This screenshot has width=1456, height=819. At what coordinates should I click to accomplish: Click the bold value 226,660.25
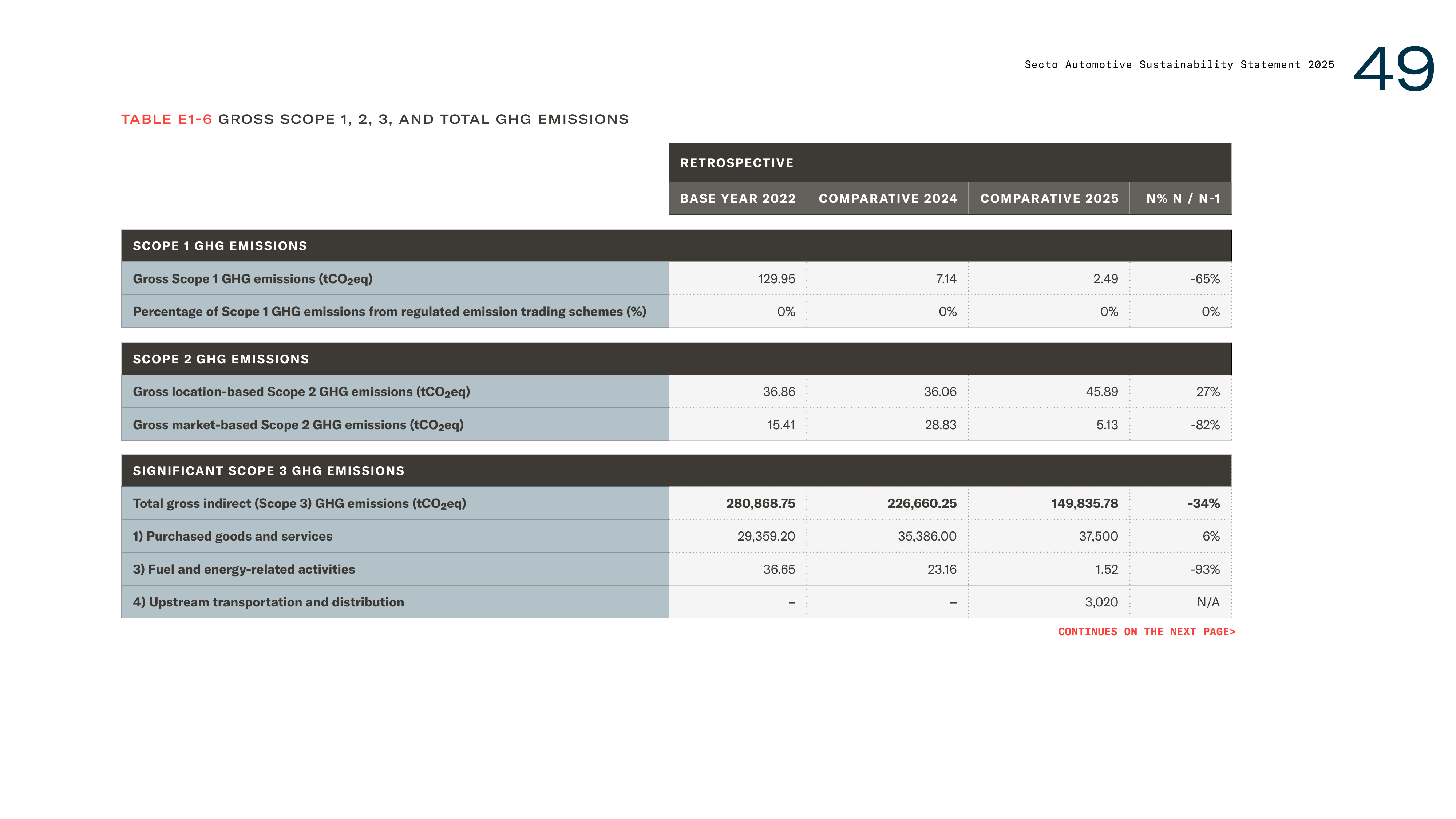point(921,503)
